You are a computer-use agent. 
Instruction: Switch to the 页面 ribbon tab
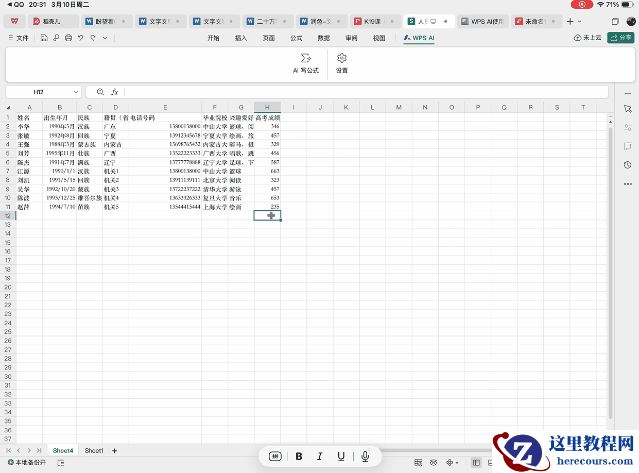(x=269, y=38)
